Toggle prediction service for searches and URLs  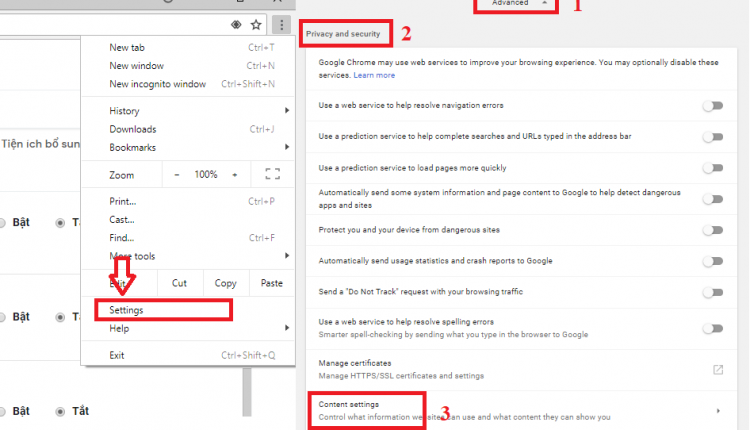point(713,137)
